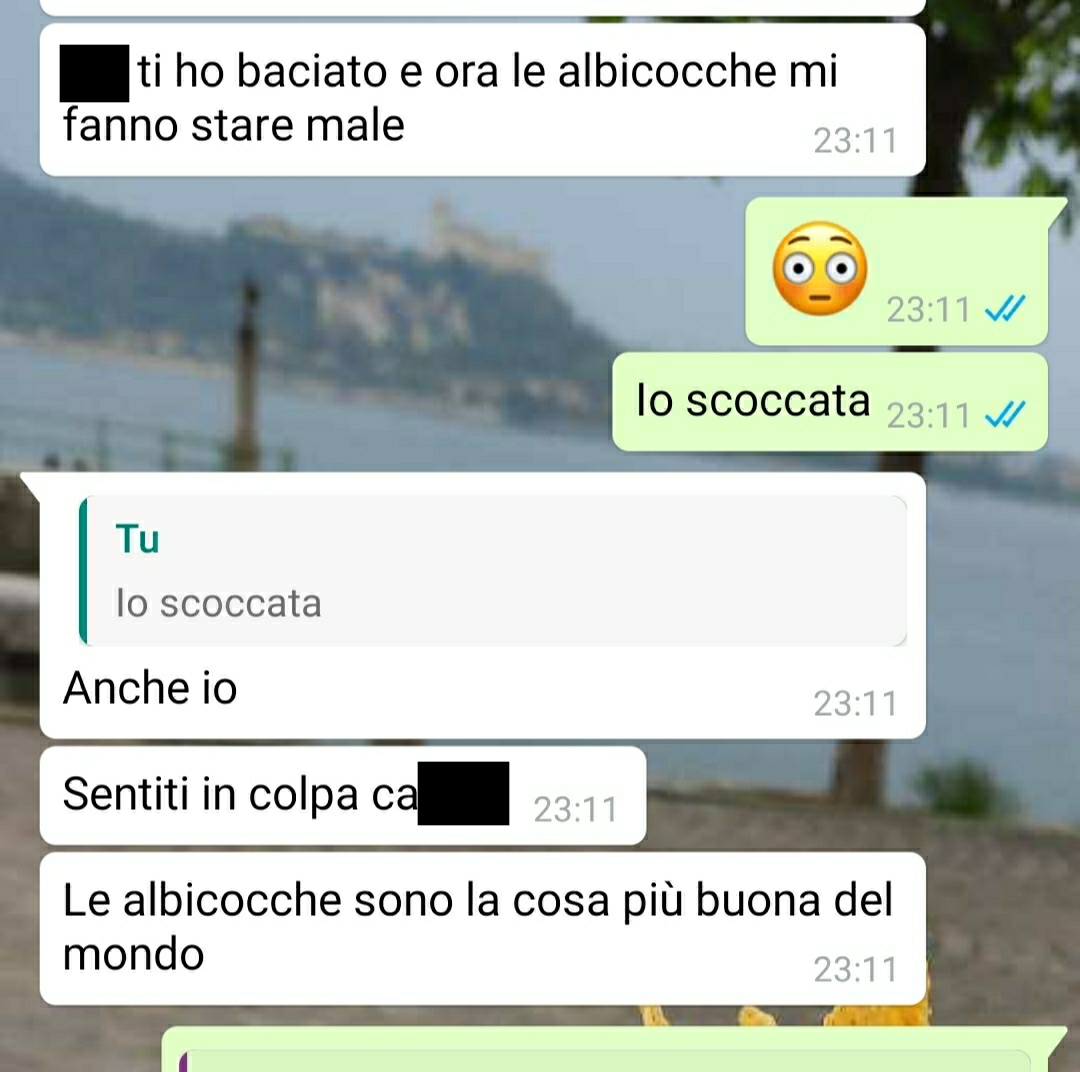Tap the blue double checkmarks beside the emoji
This screenshot has height=1072, width=1080.
pos(1005,309)
